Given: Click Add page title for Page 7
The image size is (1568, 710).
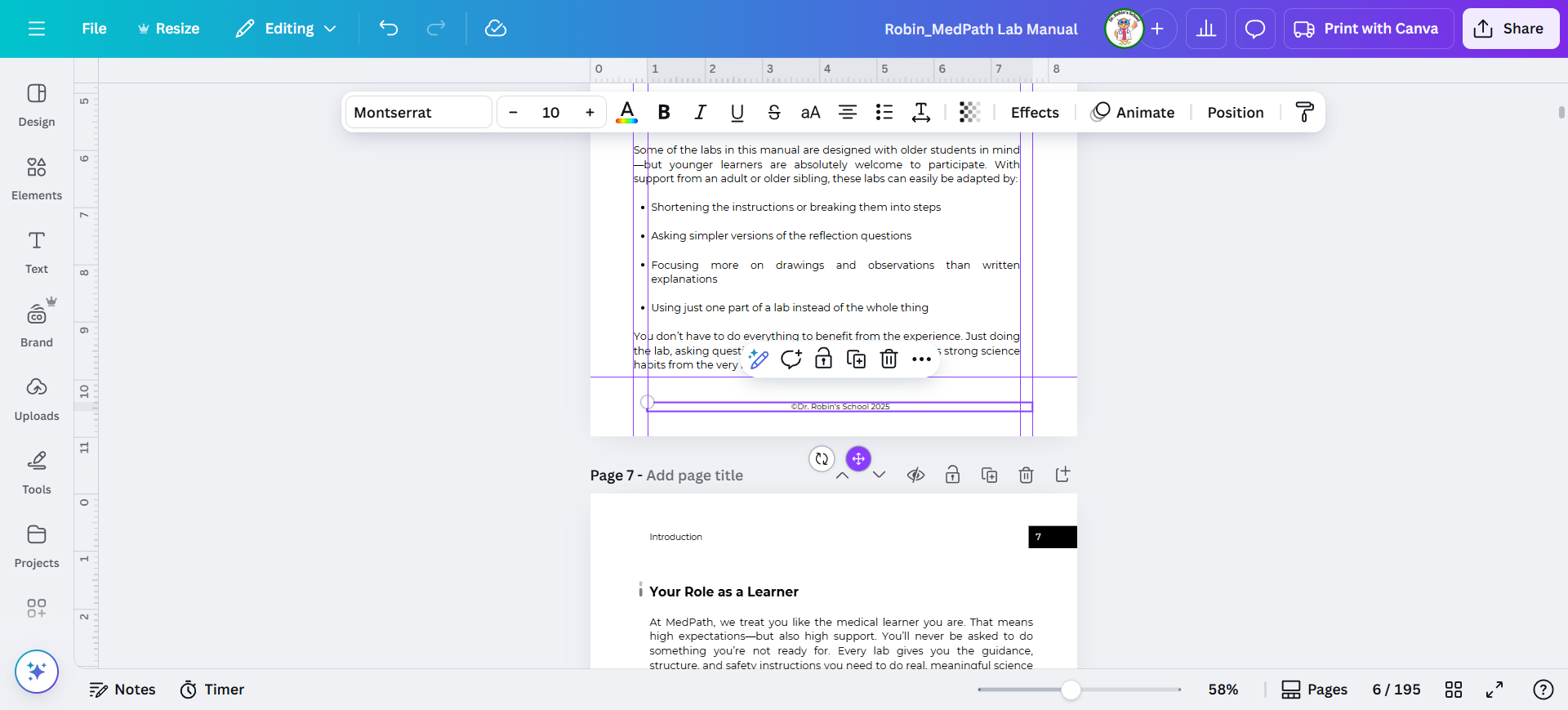Looking at the screenshot, I should (694, 476).
